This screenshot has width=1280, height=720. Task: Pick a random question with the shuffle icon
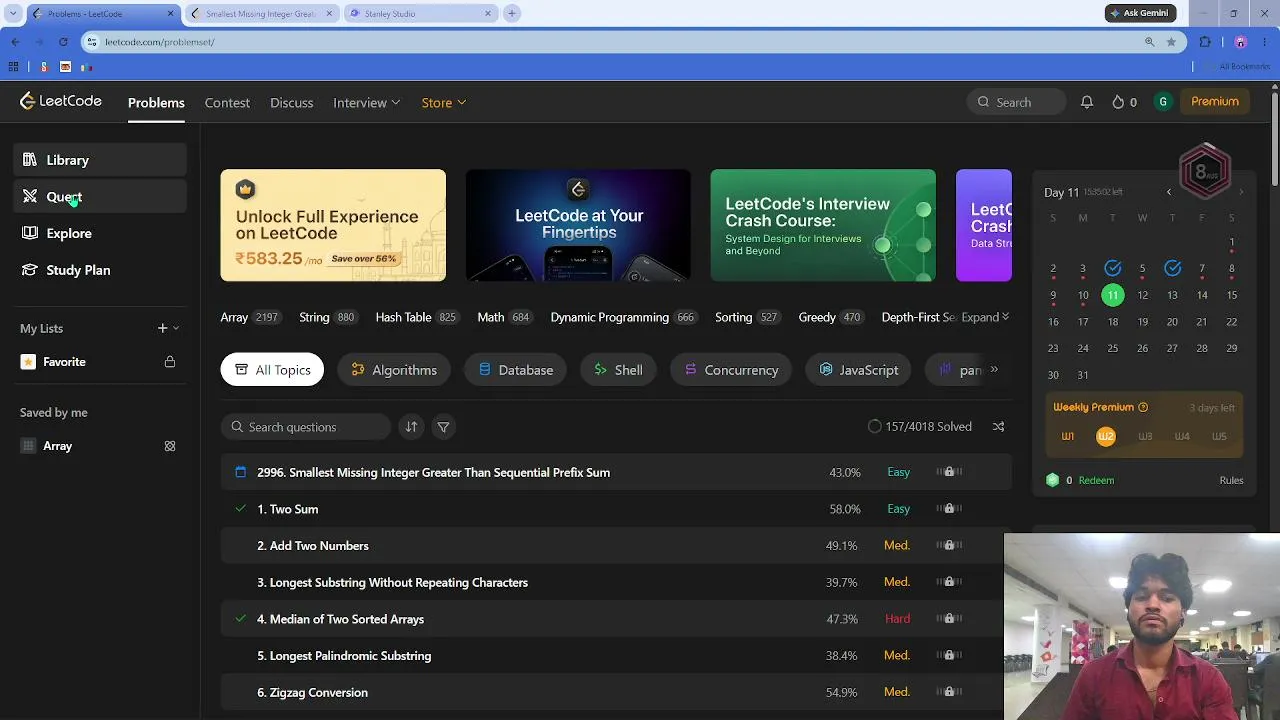(x=998, y=427)
